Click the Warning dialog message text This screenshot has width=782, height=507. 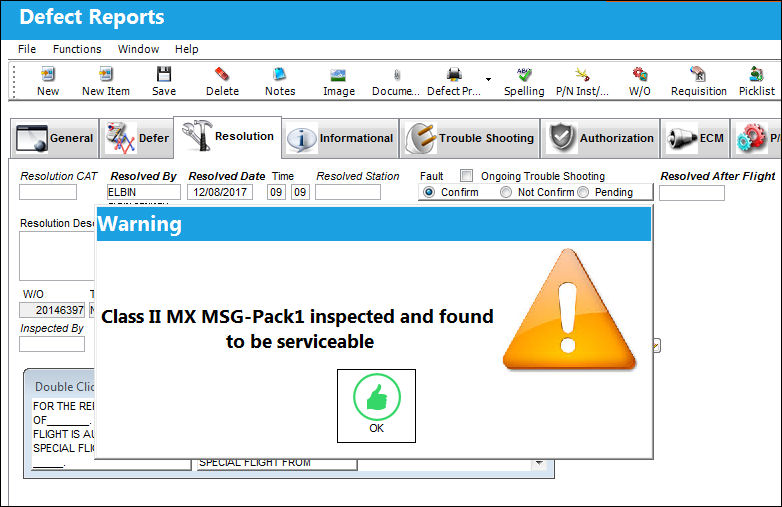click(x=298, y=329)
